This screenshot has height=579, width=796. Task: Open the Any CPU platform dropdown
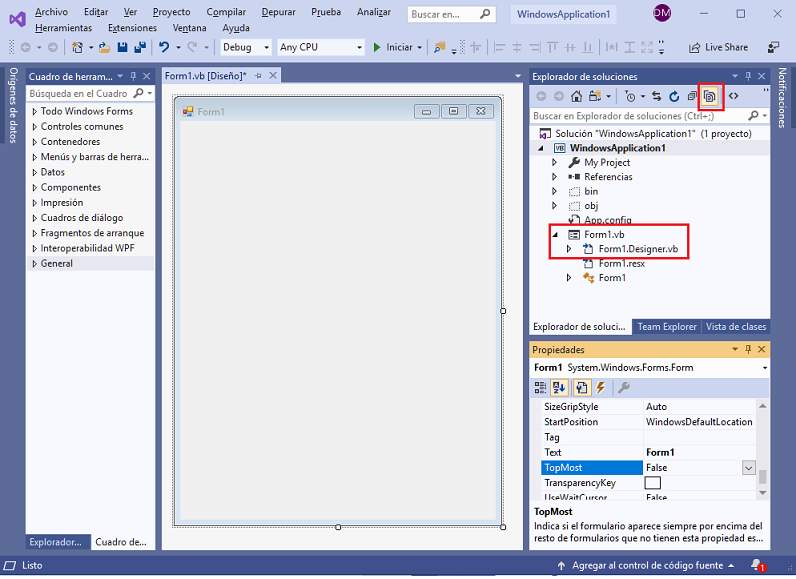pos(359,47)
